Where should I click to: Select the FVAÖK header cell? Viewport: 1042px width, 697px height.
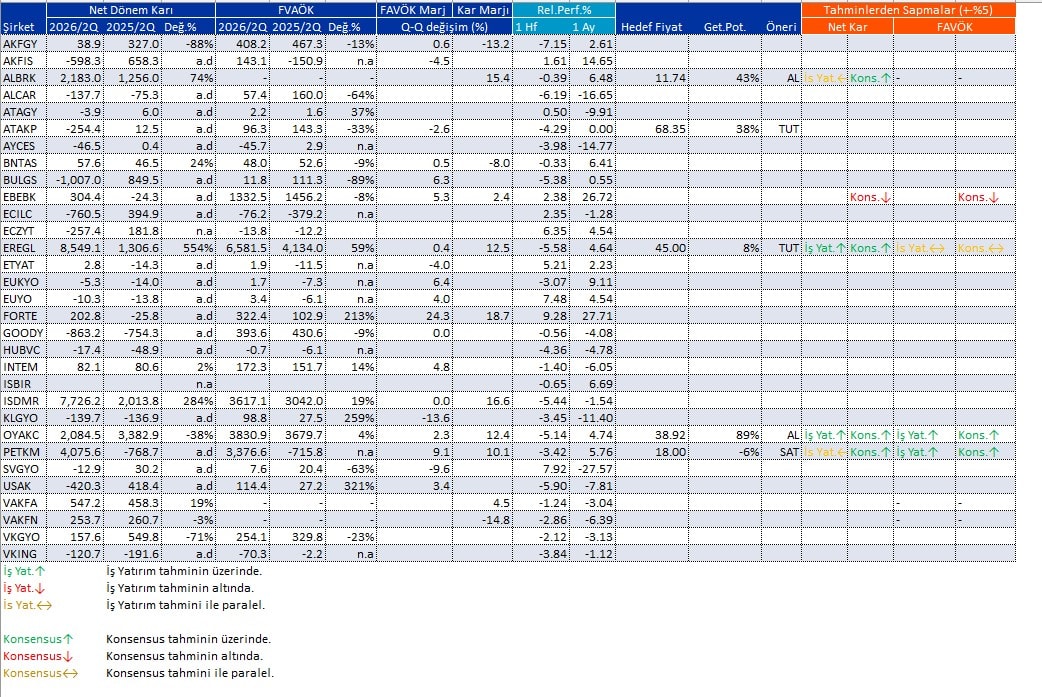[x=296, y=10]
